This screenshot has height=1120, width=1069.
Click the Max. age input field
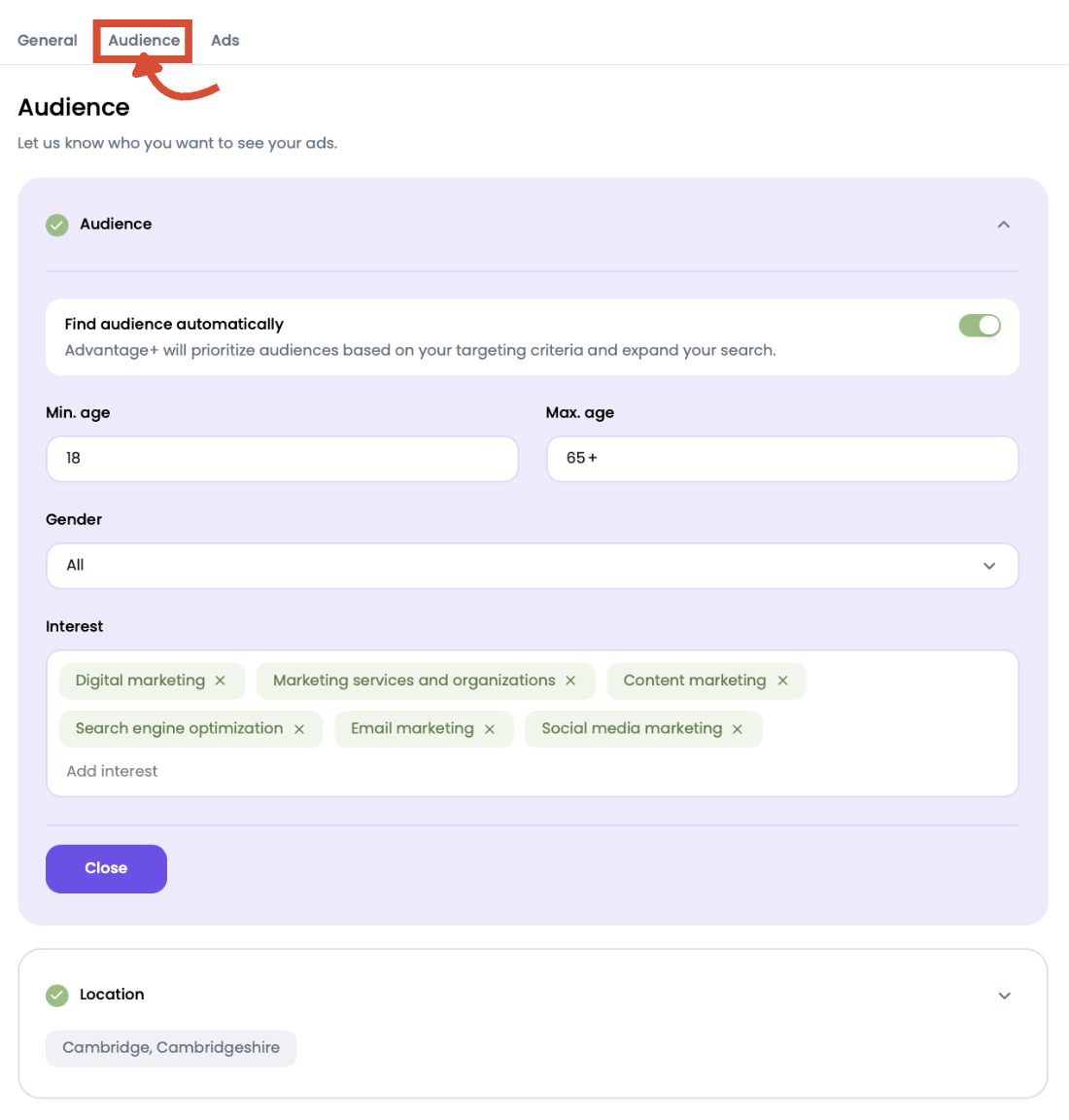pos(782,458)
